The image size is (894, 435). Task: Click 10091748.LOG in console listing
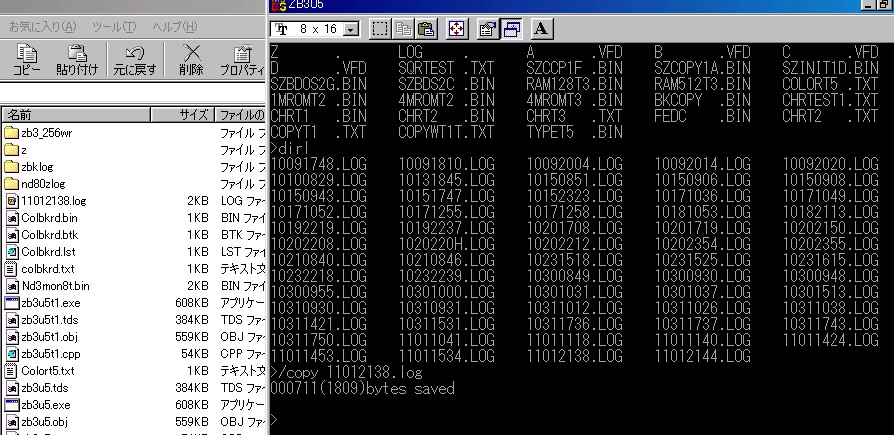coord(318,165)
